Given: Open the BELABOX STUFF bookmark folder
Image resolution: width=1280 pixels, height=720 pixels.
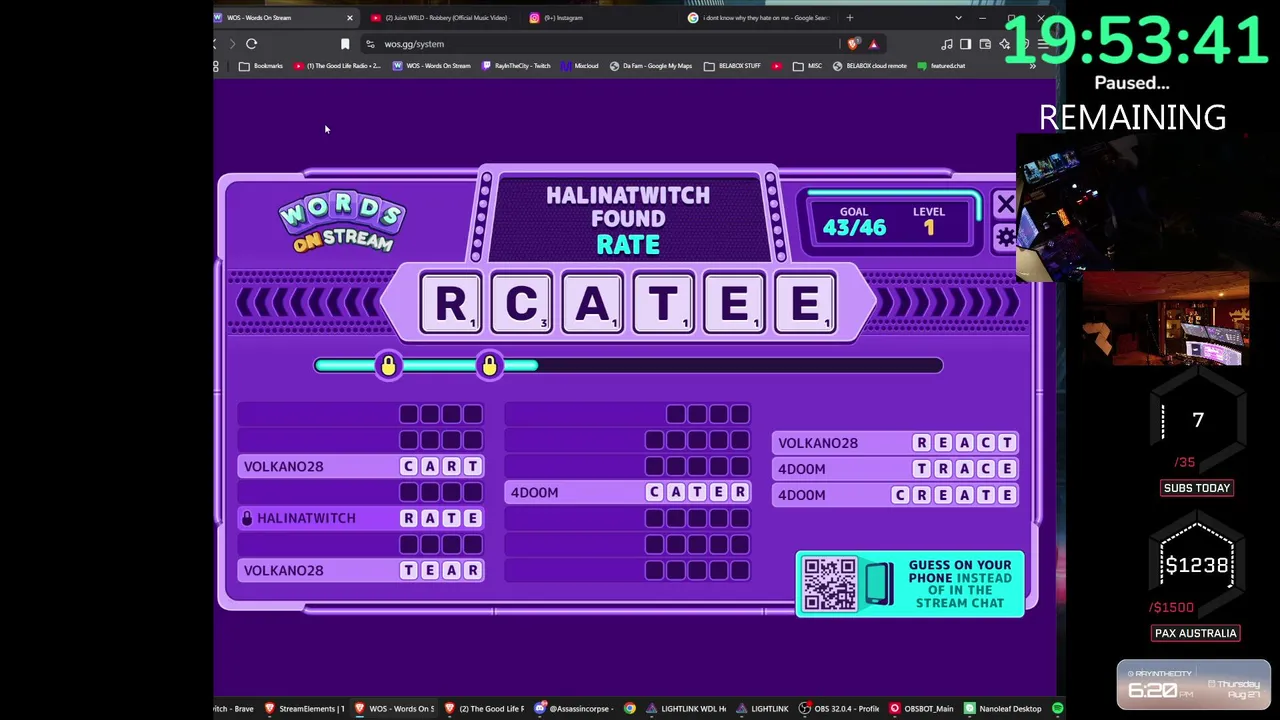Looking at the screenshot, I should pos(732,66).
